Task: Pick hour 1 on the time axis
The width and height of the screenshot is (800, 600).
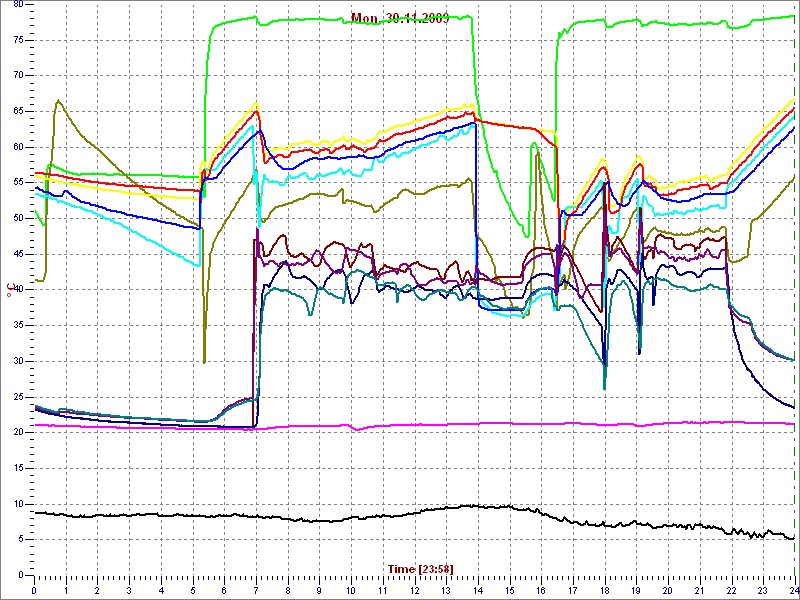Action: 66,588
